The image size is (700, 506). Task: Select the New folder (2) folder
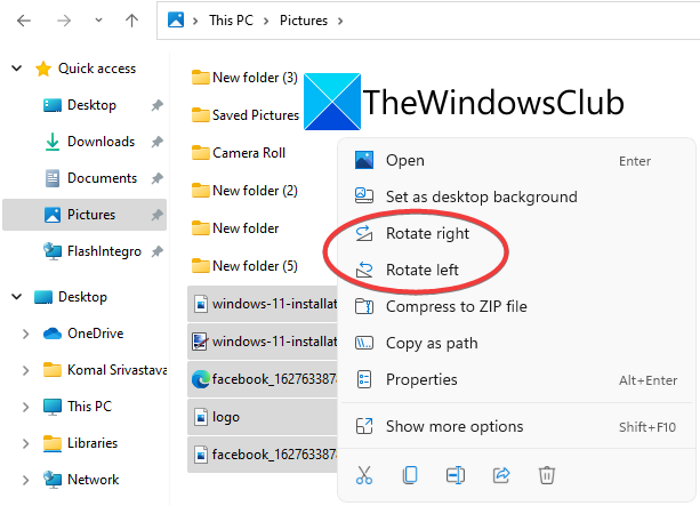point(244,191)
